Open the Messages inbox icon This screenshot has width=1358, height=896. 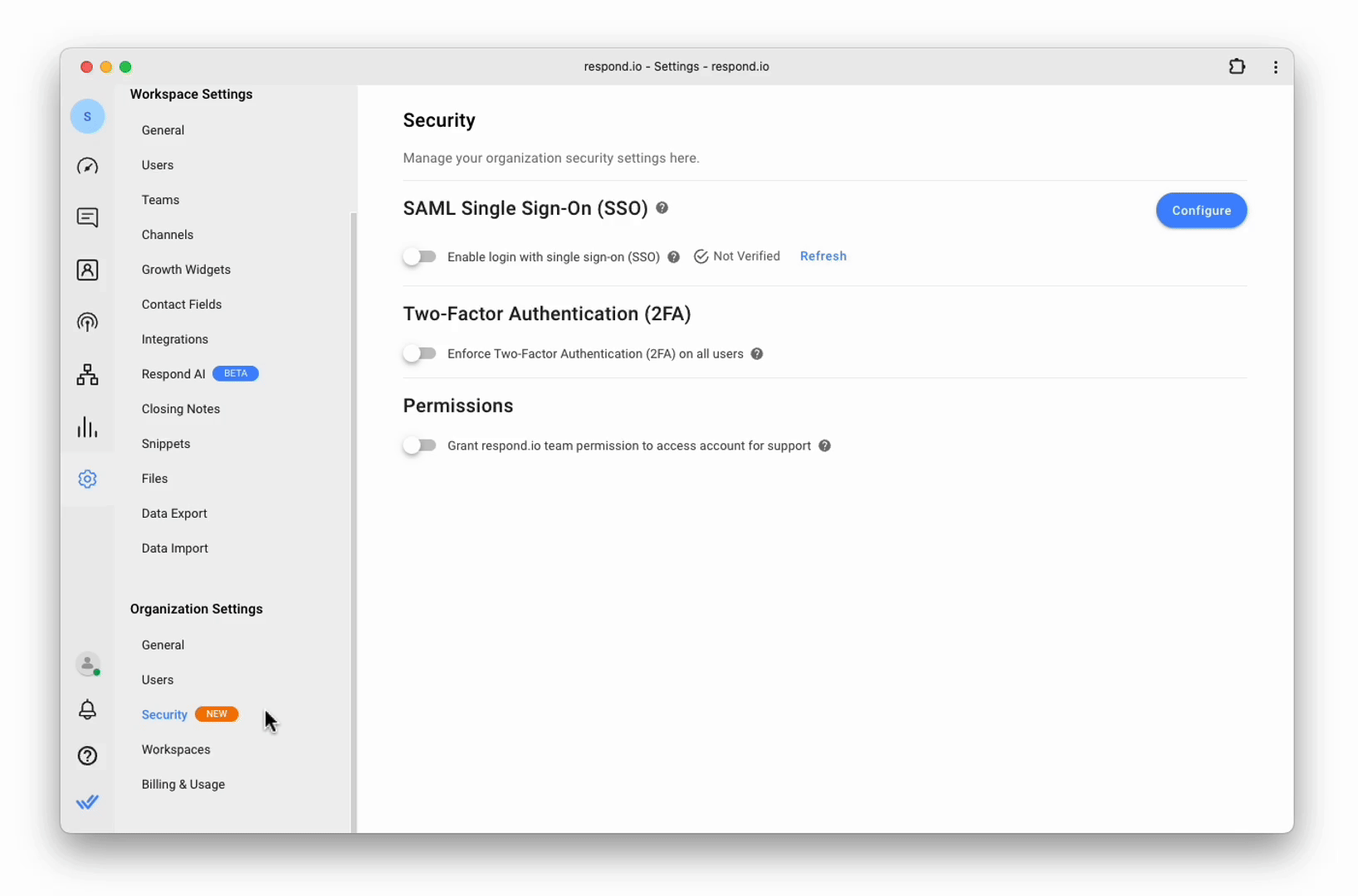[87, 217]
